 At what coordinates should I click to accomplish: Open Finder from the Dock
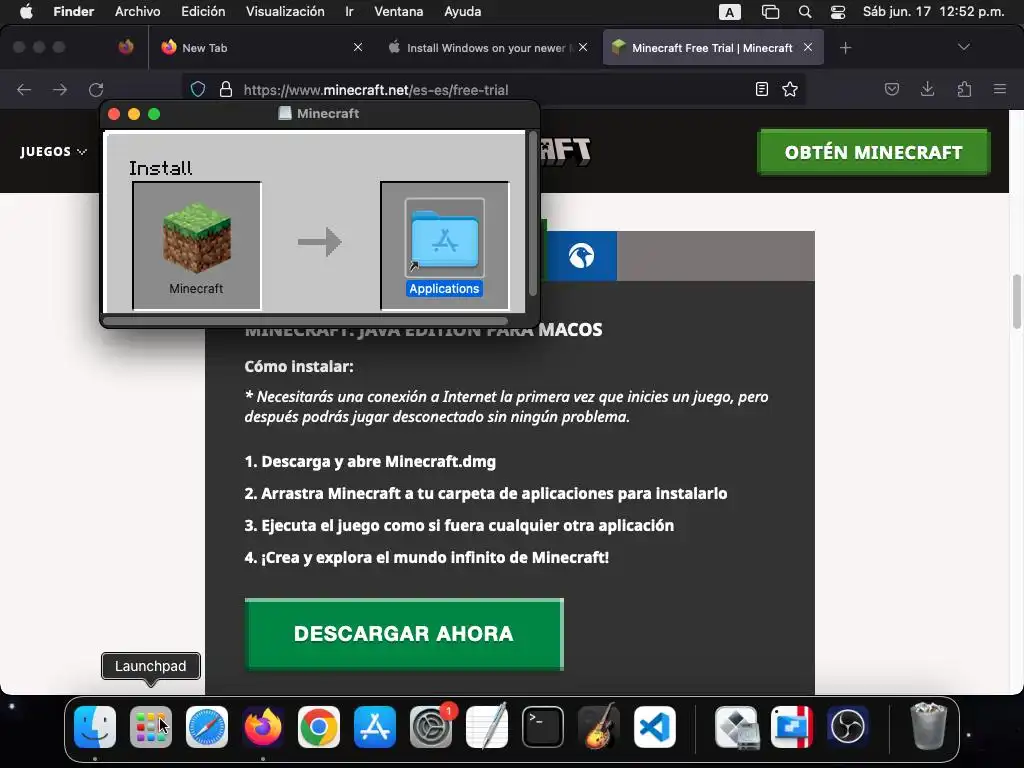[x=95, y=727]
